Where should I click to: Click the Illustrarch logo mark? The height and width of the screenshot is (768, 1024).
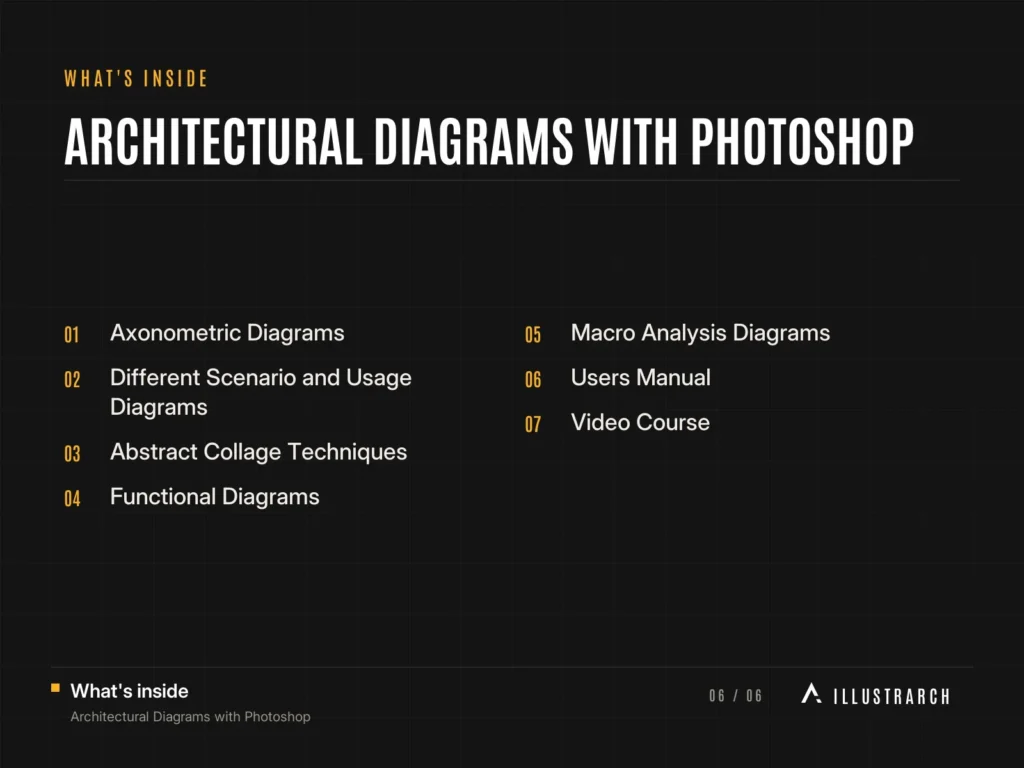point(811,694)
